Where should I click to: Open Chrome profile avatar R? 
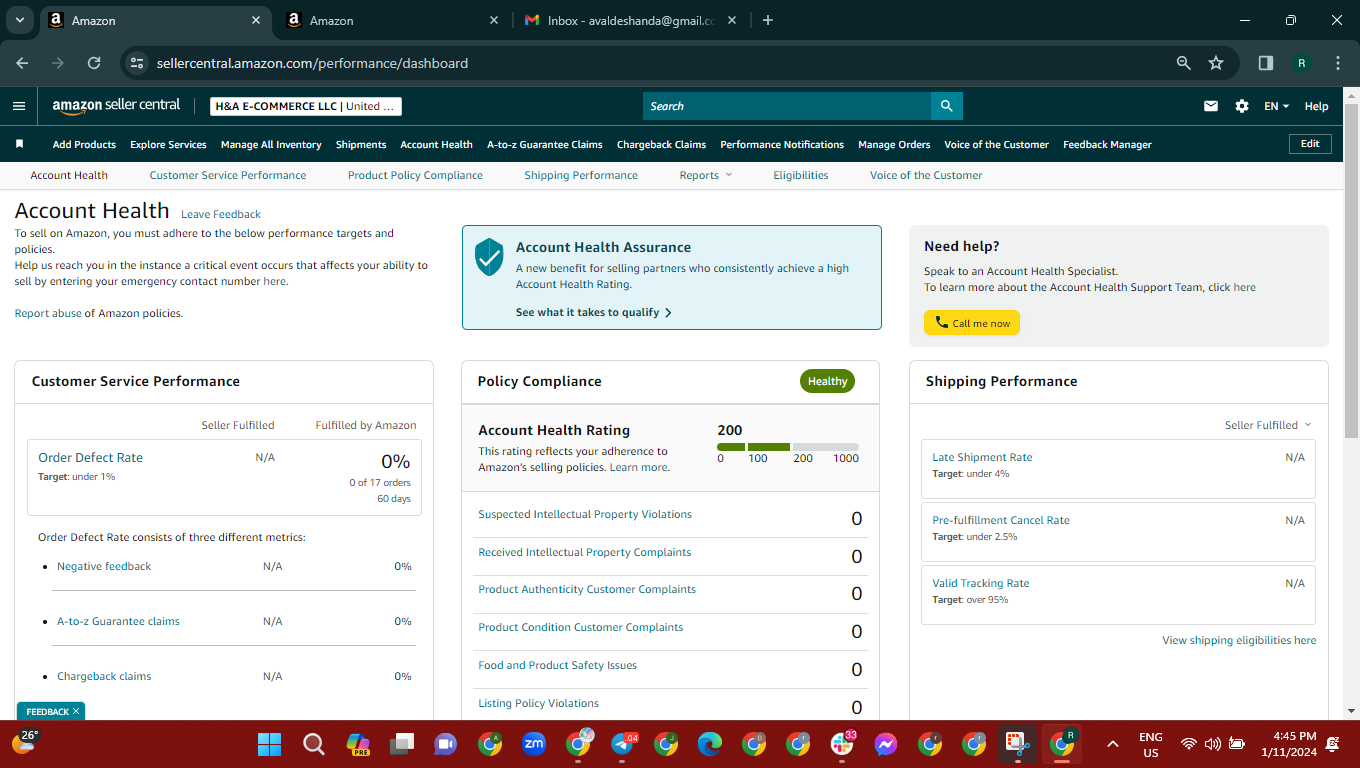[x=1301, y=63]
